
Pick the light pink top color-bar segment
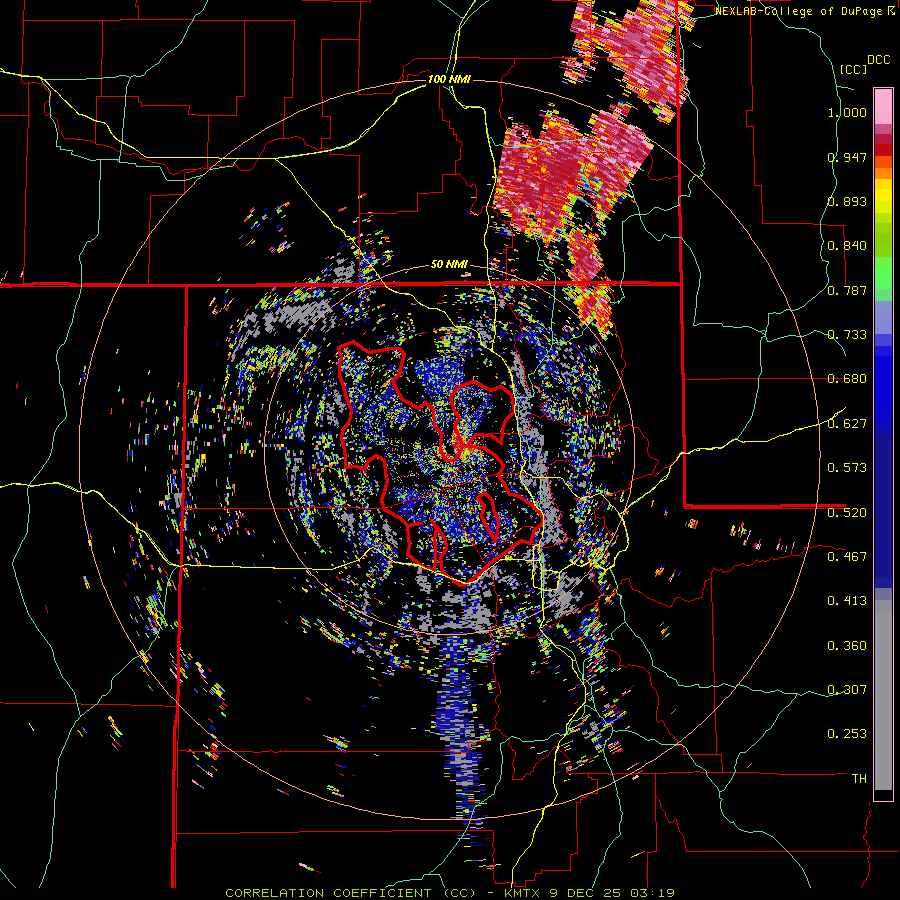(x=883, y=106)
